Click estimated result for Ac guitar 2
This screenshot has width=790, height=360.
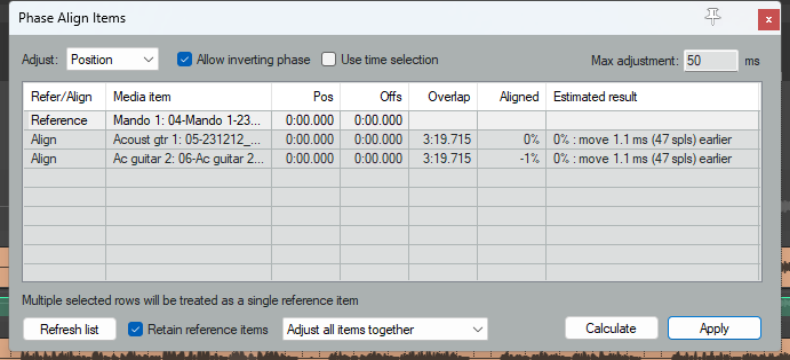click(x=652, y=159)
